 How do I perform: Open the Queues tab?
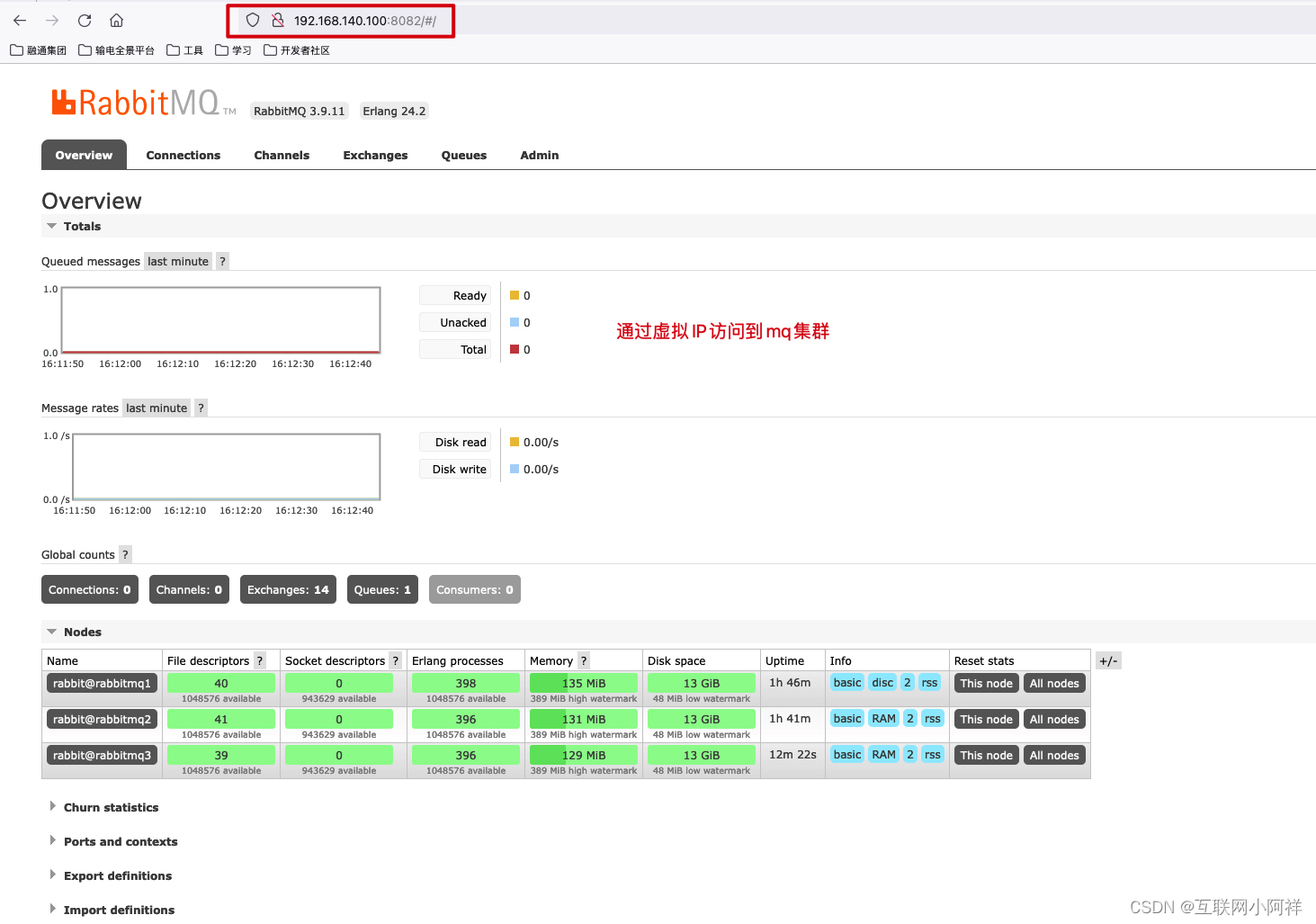click(464, 155)
